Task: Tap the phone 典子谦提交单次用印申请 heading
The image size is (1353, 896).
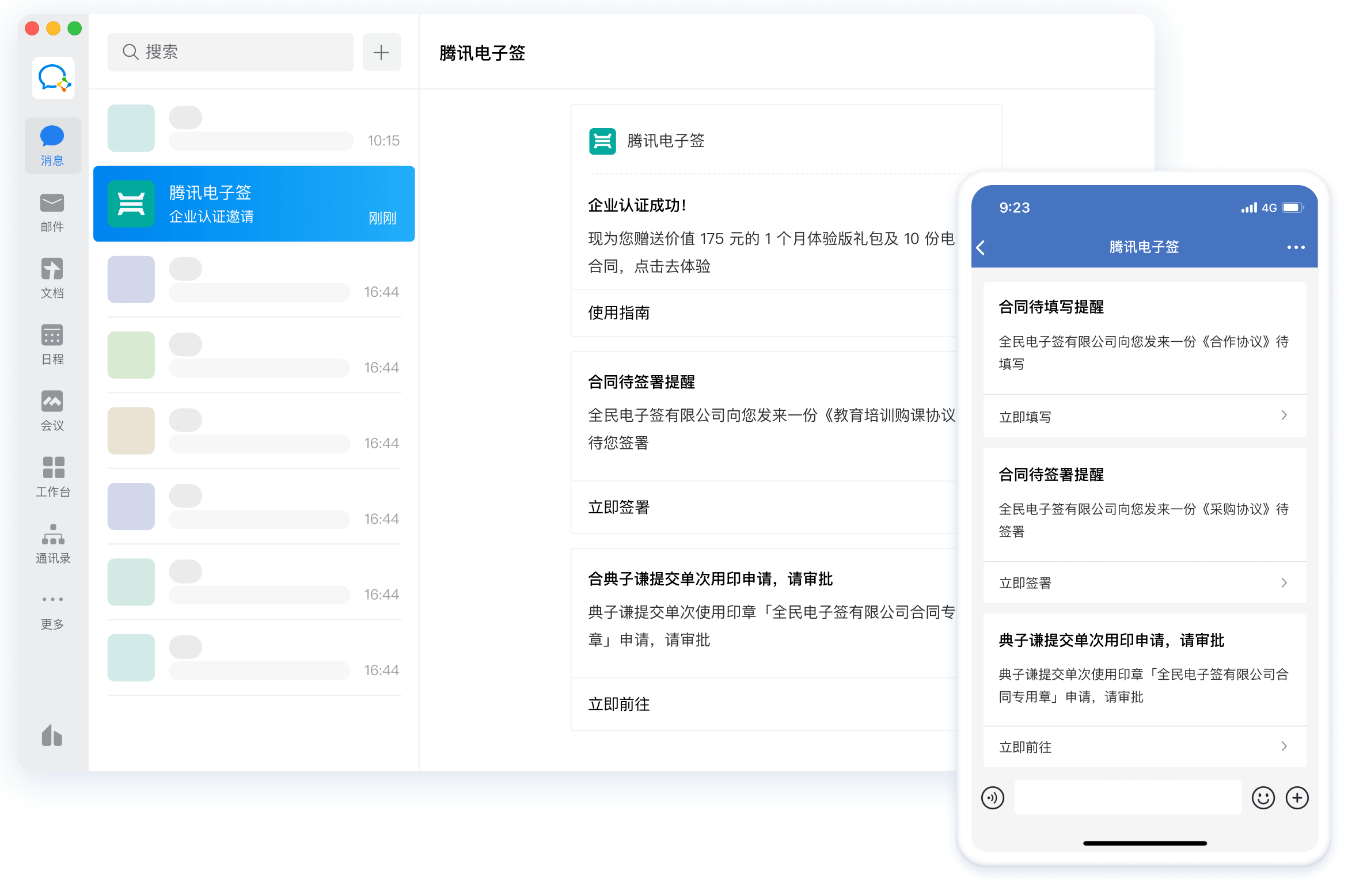Action: [x=1111, y=640]
